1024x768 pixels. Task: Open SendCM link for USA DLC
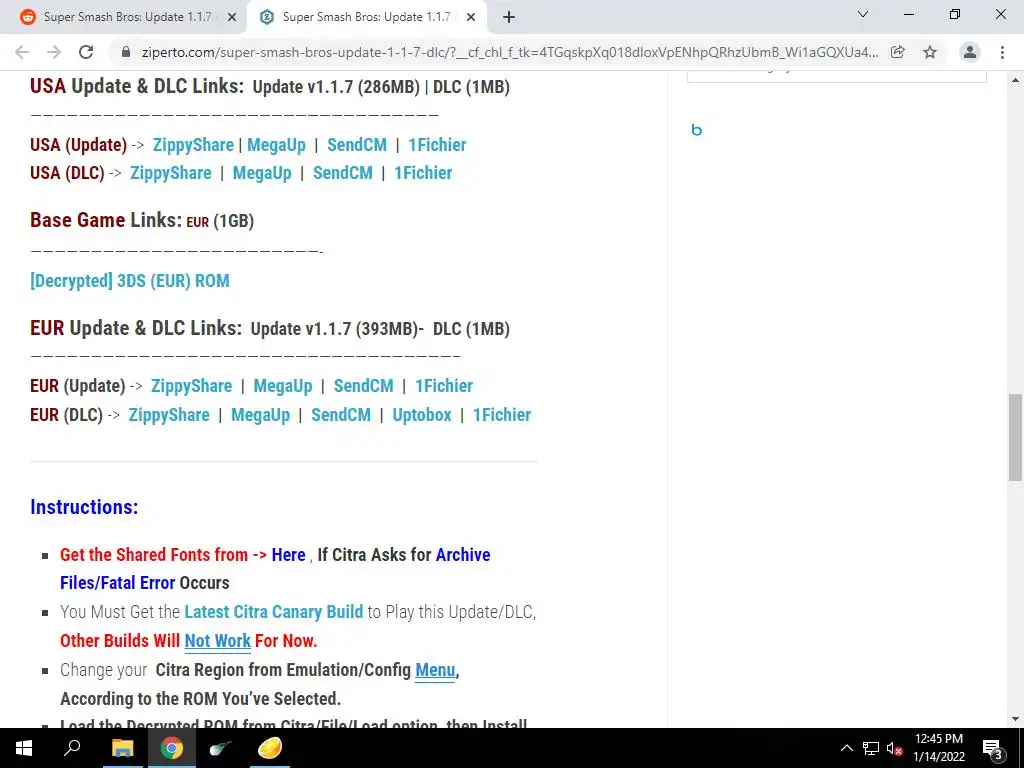pyautogui.click(x=343, y=173)
